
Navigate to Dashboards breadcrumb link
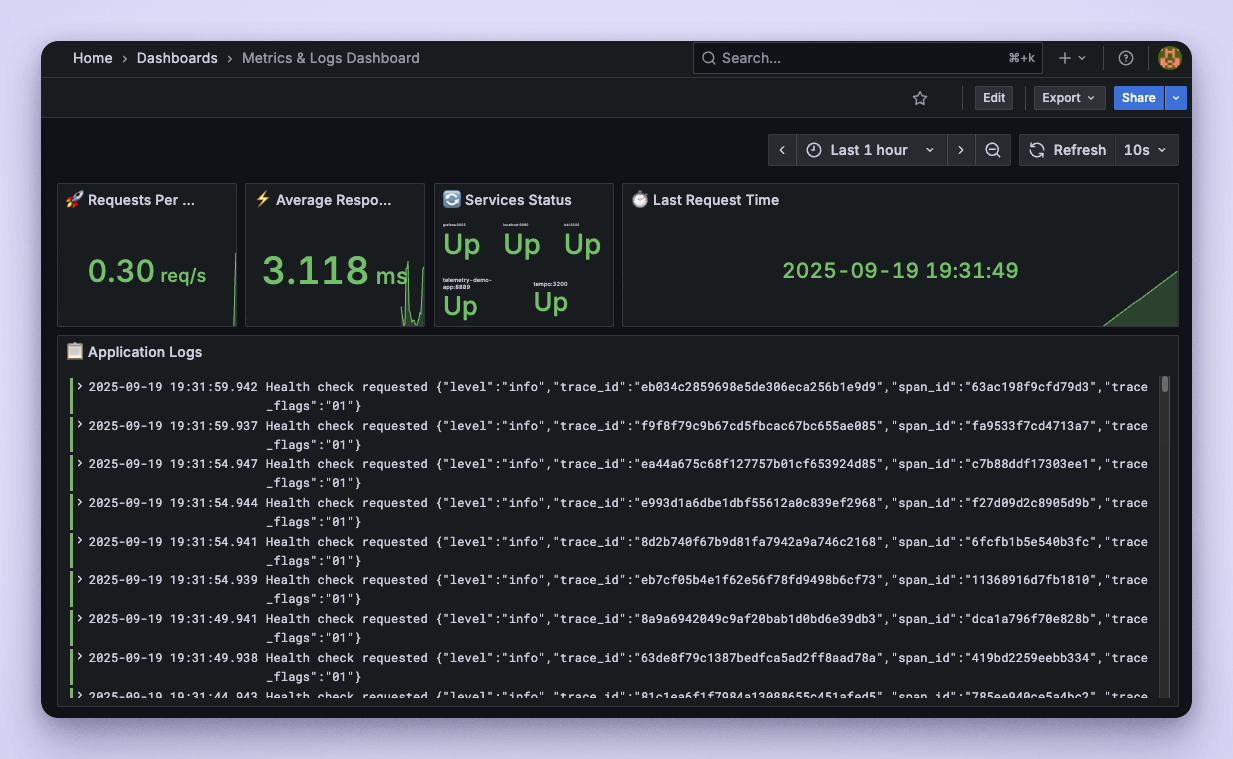[177, 58]
